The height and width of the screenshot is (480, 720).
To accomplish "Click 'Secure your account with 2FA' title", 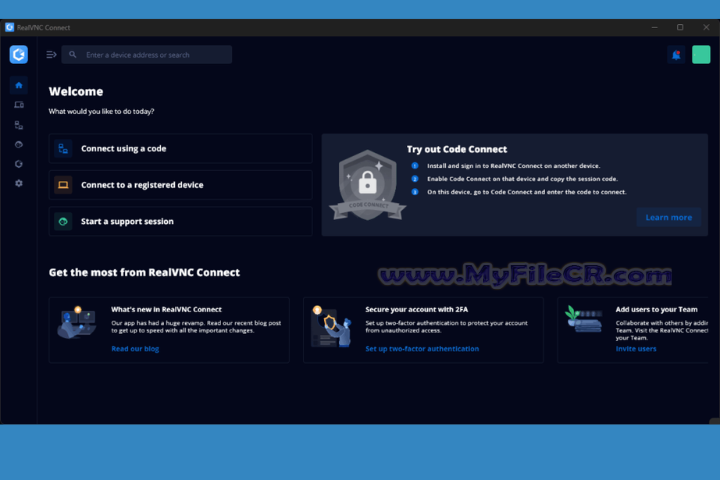I will [x=416, y=310].
